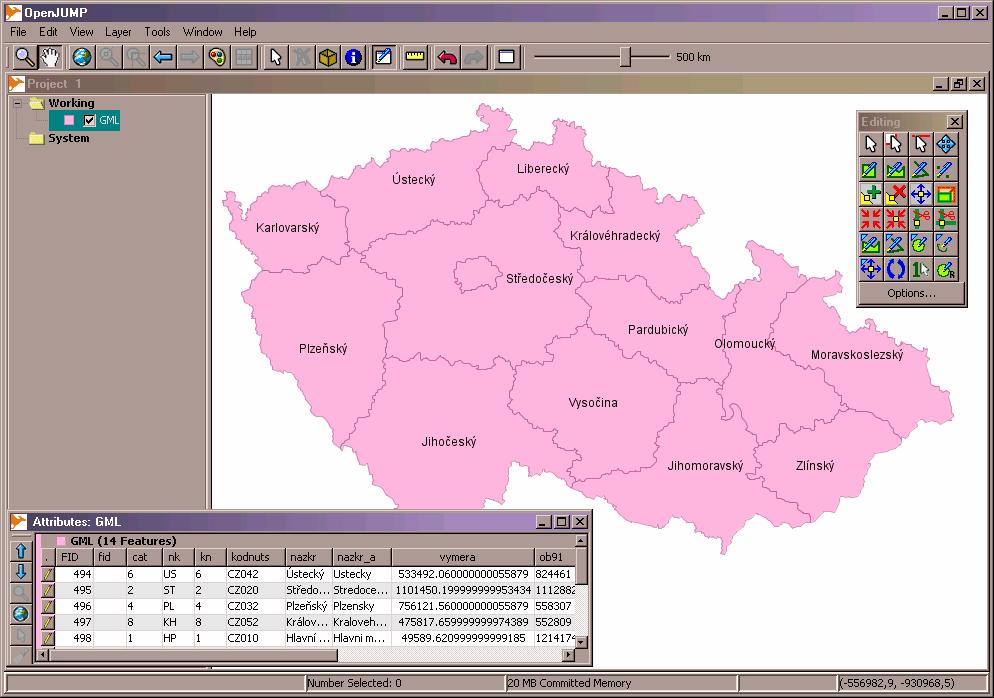Click the attributes vertical scrollbar down arrow
994x698 pixels.
click(x=581, y=642)
